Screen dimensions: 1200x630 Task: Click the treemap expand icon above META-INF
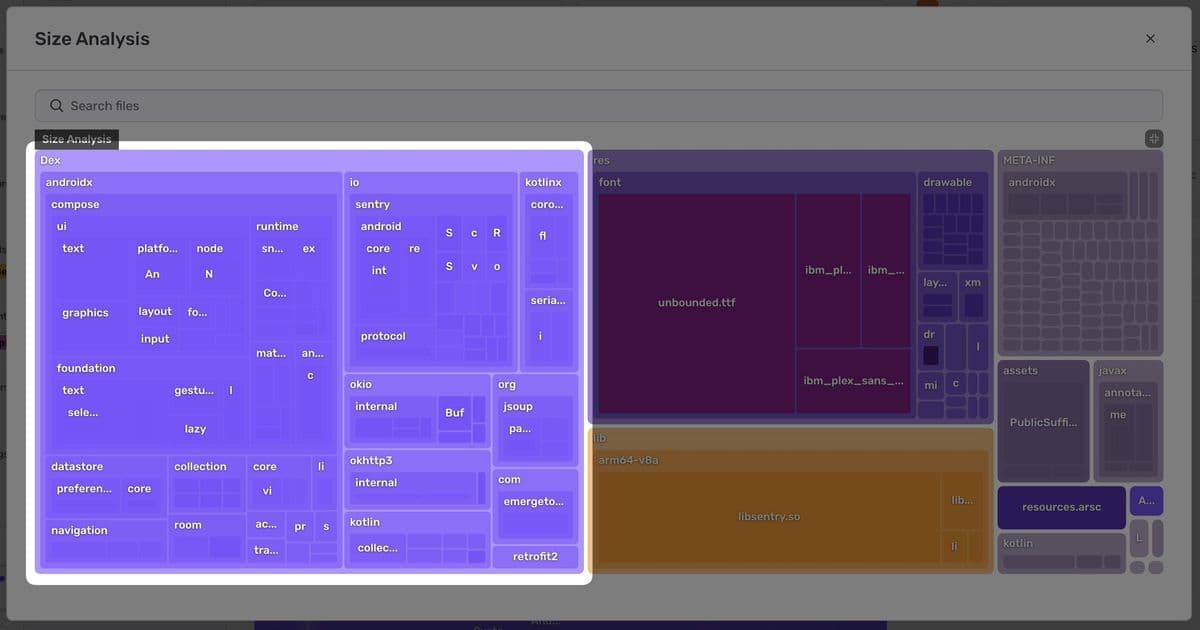pos(1154,139)
